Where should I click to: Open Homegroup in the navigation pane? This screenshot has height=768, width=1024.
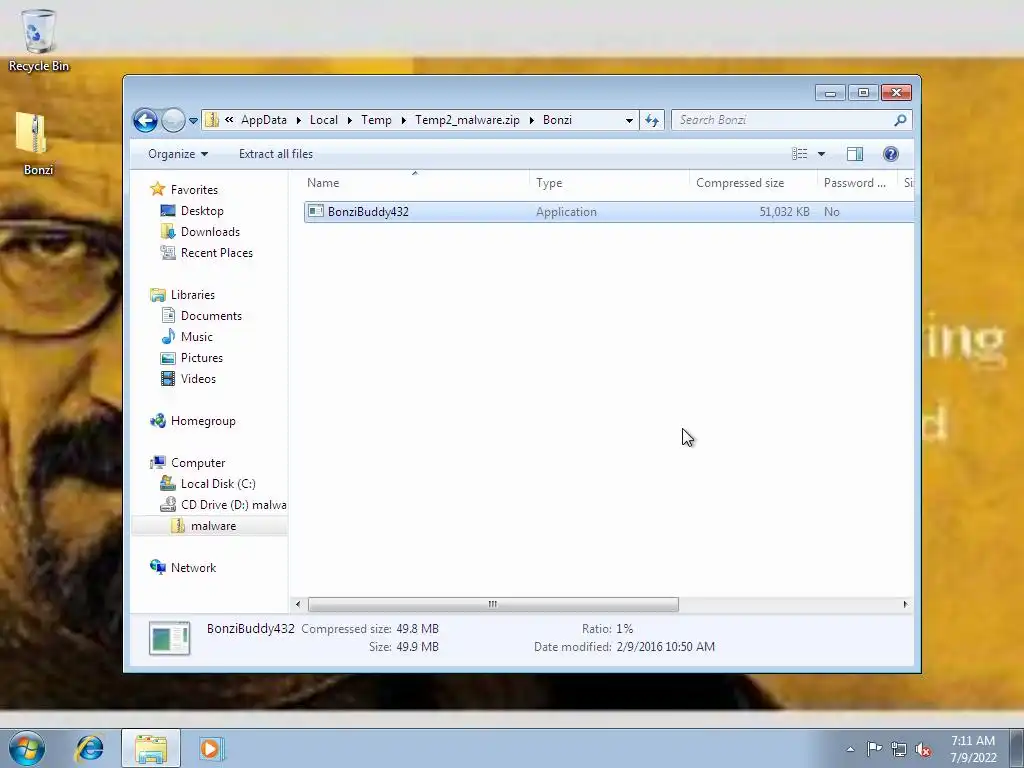(203, 421)
